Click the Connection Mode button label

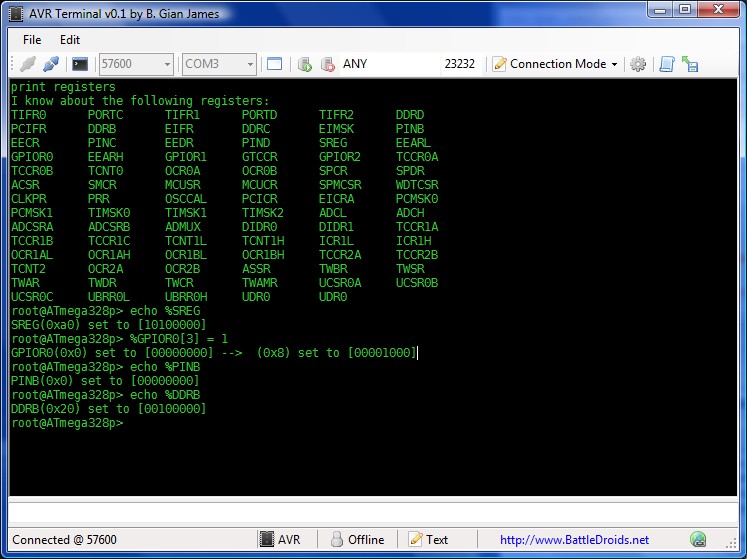click(558, 64)
